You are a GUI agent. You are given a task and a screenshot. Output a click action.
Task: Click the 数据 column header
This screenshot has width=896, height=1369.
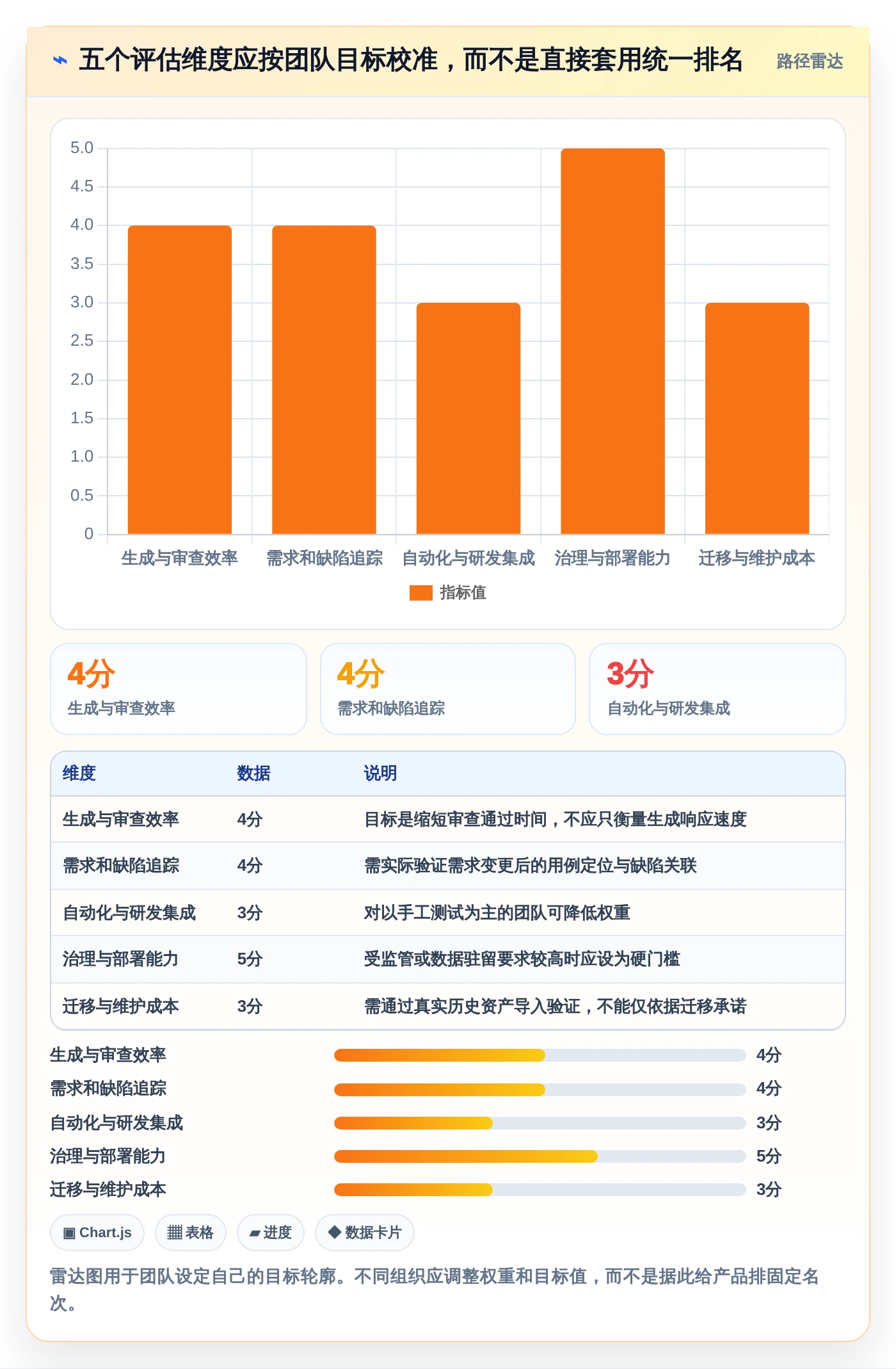point(254,774)
